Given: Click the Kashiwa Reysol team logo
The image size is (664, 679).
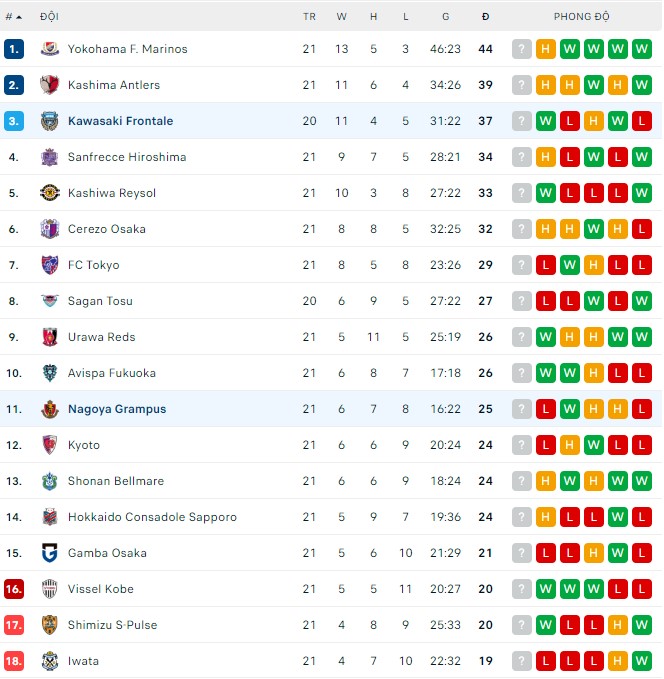Looking at the screenshot, I should [x=50, y=193].
